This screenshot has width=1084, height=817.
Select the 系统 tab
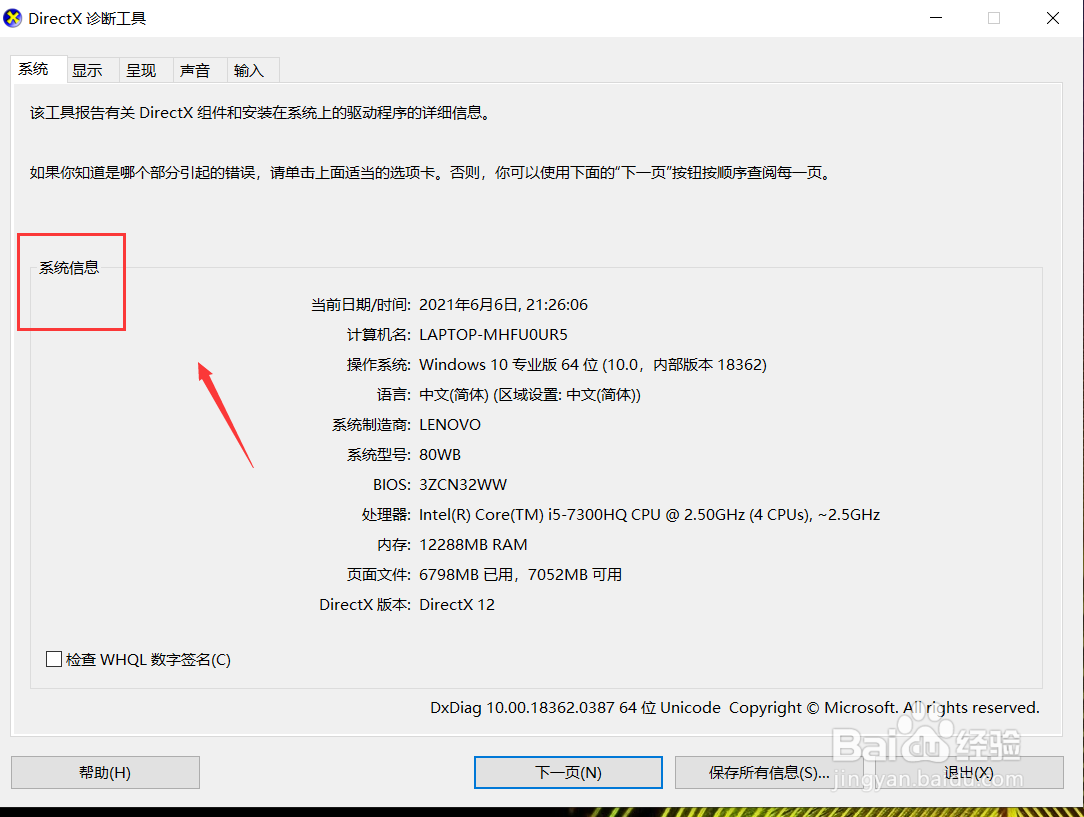tap(39, 69)
